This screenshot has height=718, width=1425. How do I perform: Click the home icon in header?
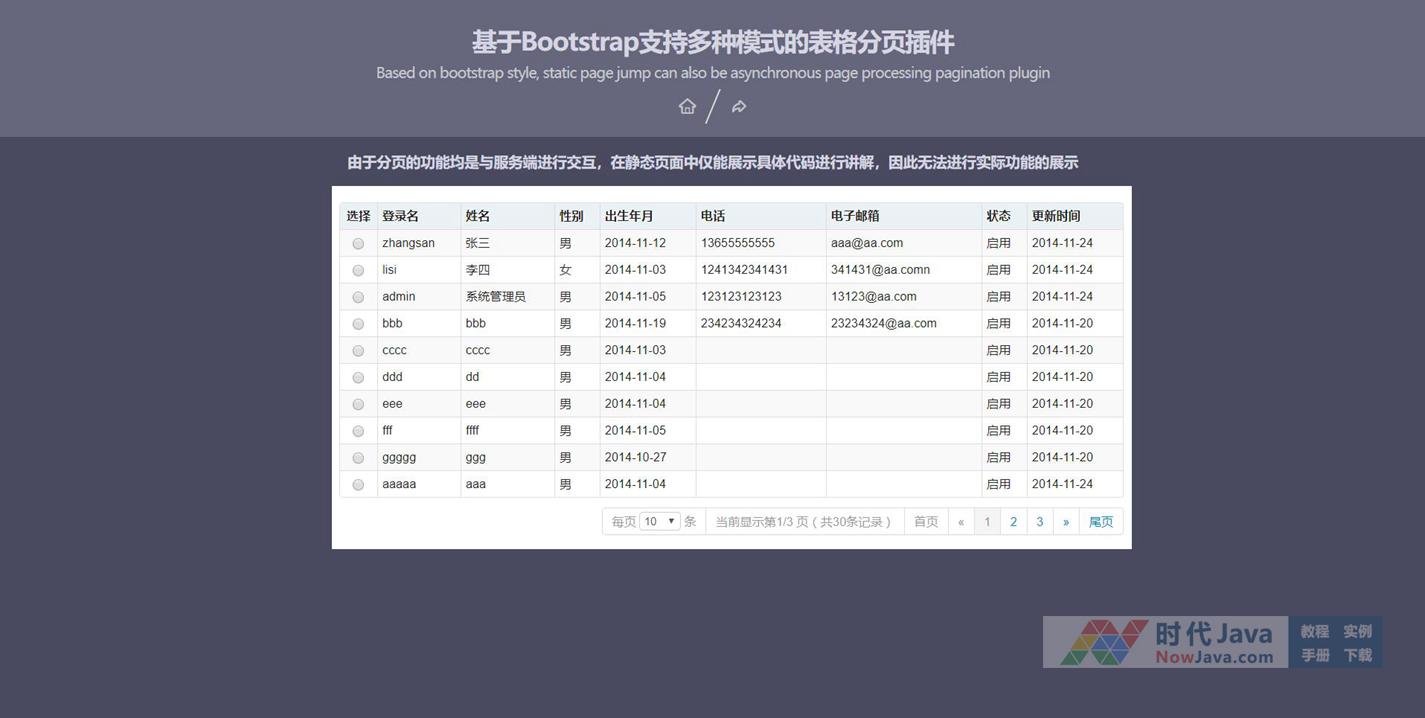pyautogui.click(x=687, y=106)
